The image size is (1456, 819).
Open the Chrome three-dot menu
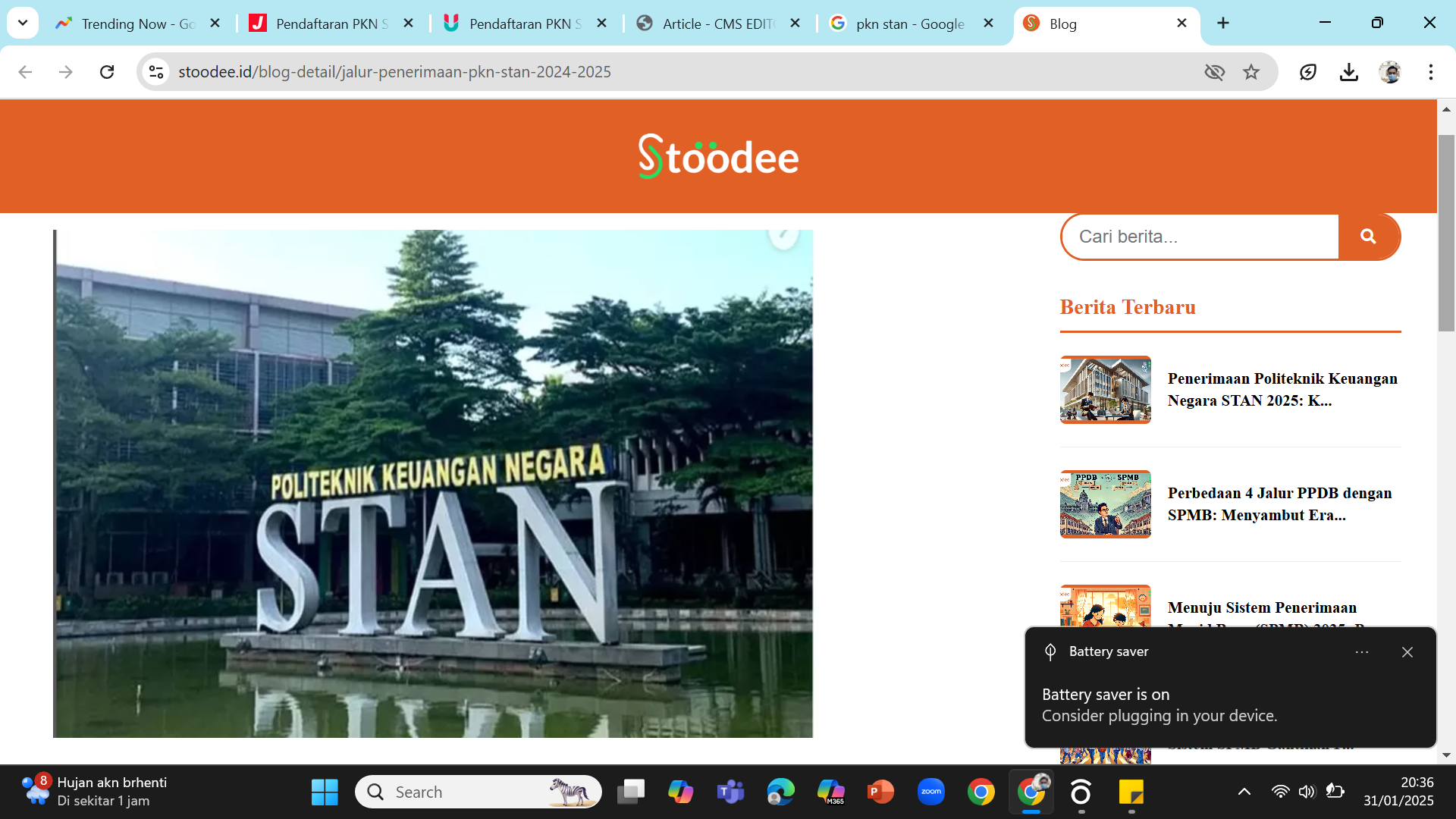coord(1431,72)
